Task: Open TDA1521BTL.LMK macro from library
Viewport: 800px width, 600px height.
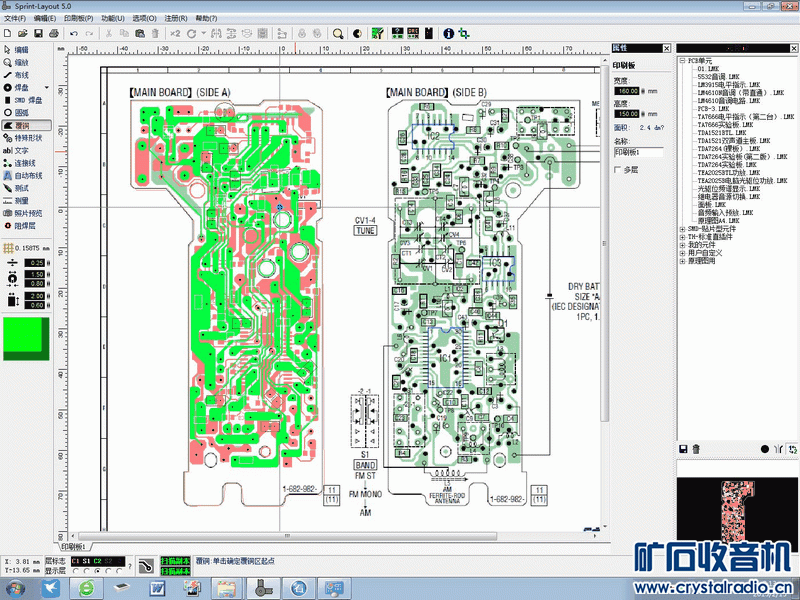Action: pyautogui.click(x=714, y=133)
